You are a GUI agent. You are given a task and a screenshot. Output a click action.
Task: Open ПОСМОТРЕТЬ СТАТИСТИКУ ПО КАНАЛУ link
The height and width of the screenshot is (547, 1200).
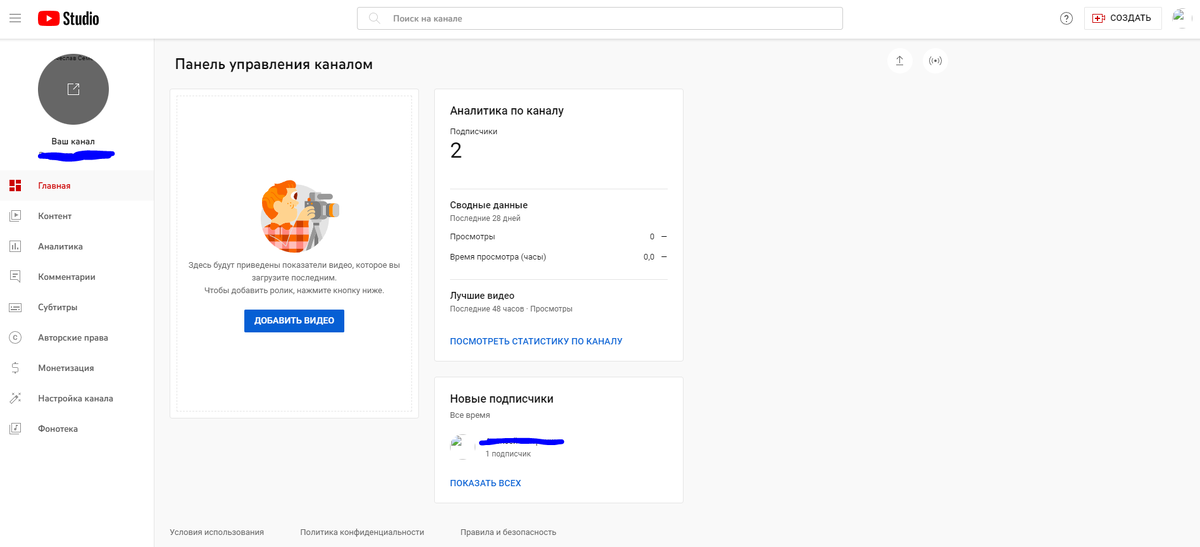[536, 341]
